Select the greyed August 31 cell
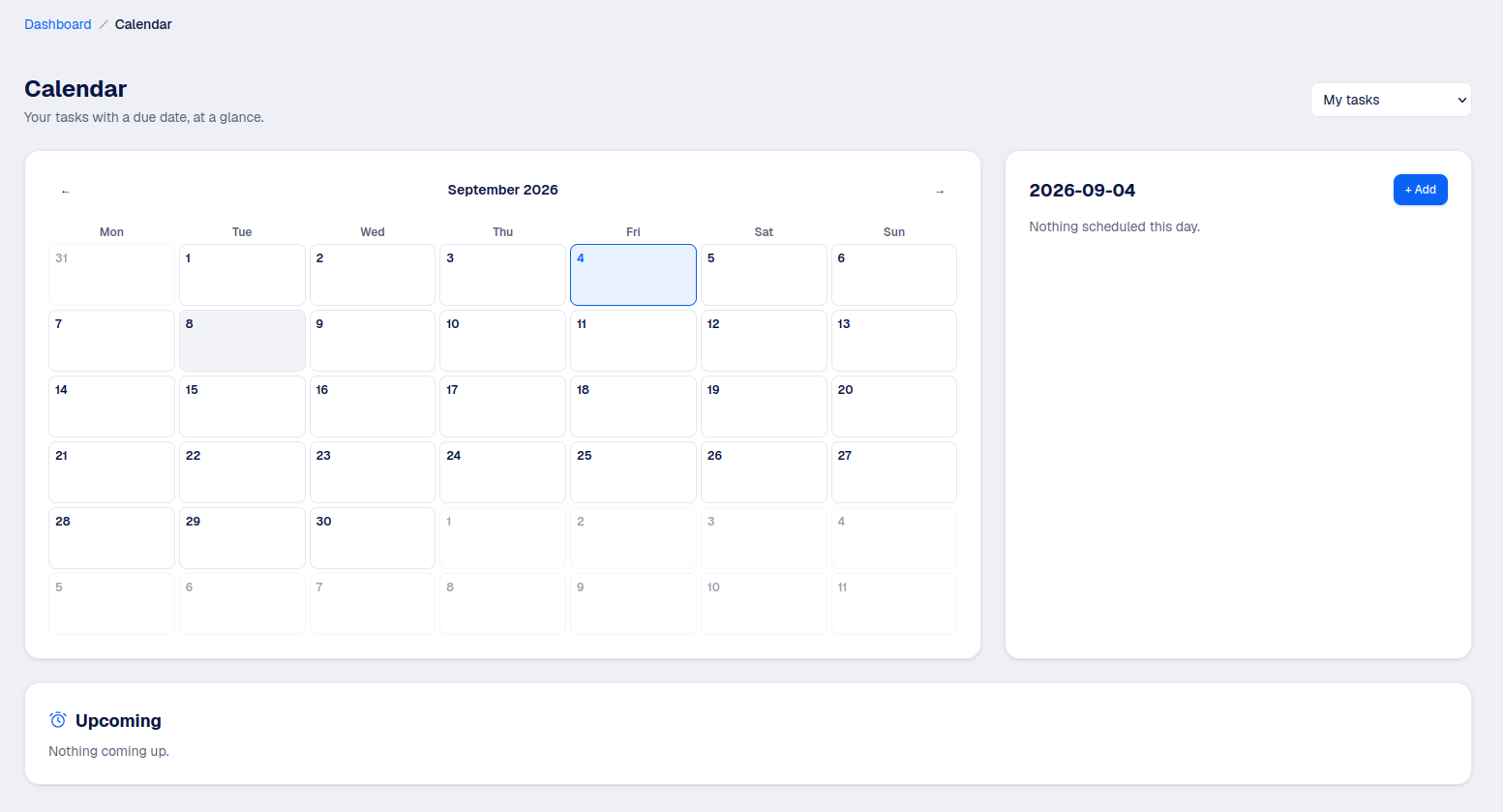The width and height of the screenshot is (1503, 812). point(111,275)
